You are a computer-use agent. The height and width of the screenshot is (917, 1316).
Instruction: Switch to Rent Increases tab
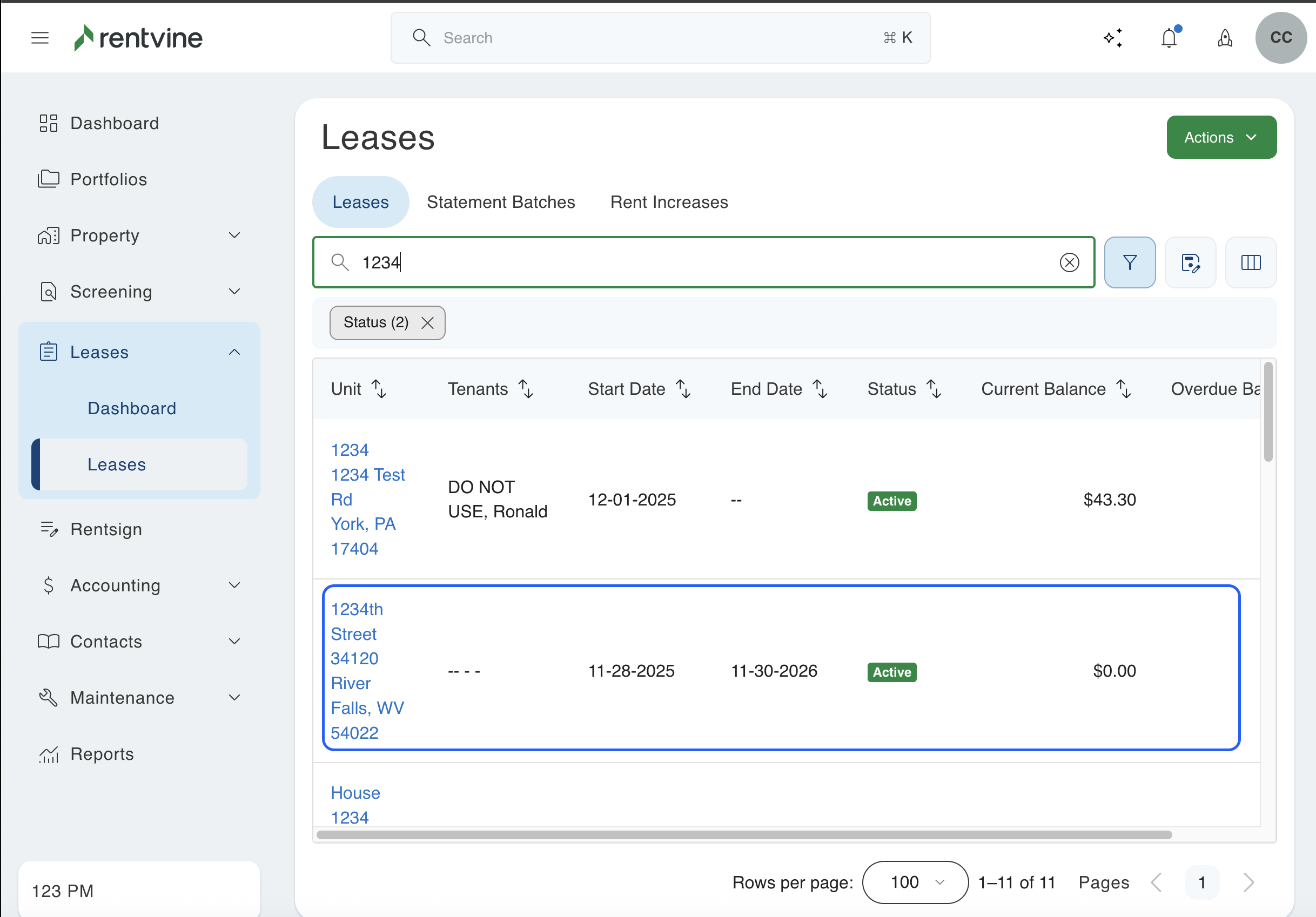tap(669, 203)
